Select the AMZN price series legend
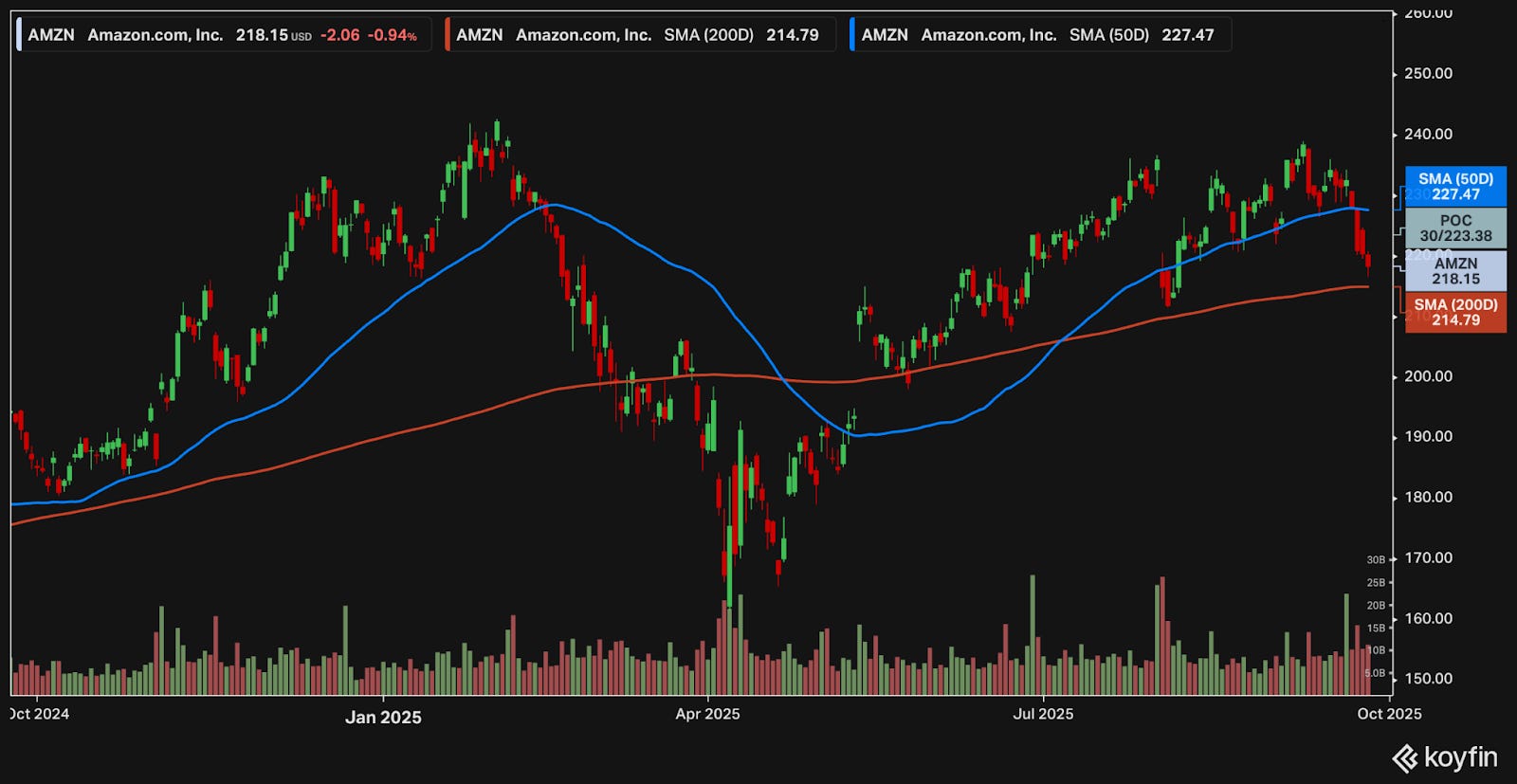This screenshot has height=784, width=1517. (223, 35)
